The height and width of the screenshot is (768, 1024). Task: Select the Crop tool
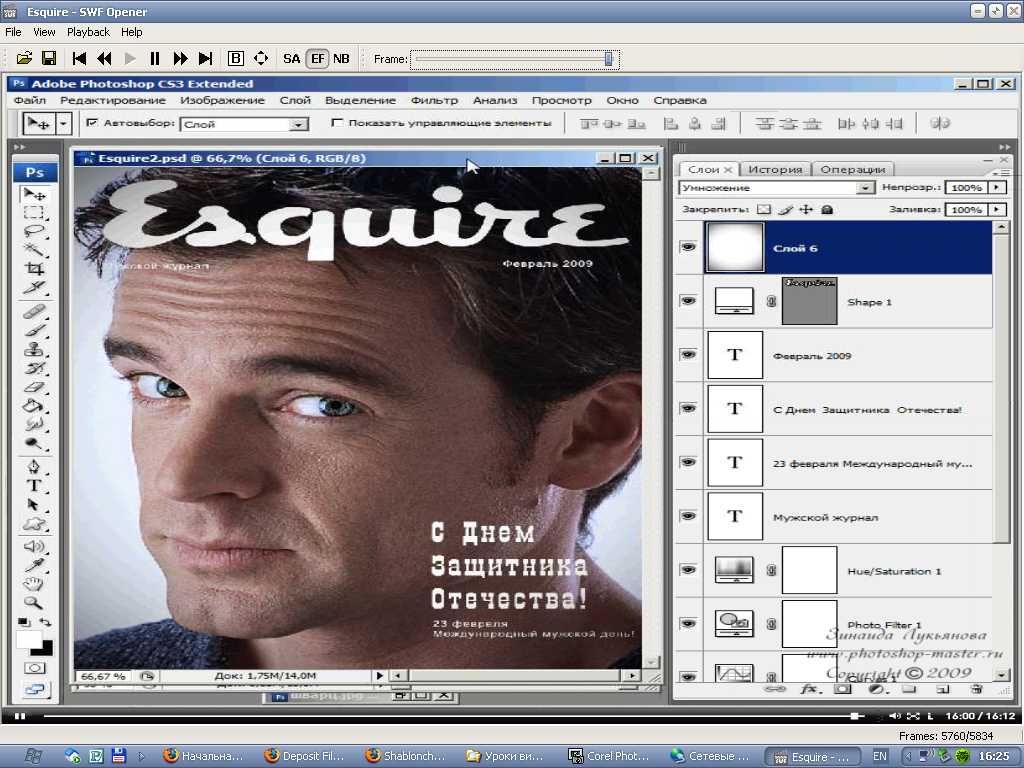[34, 268]
